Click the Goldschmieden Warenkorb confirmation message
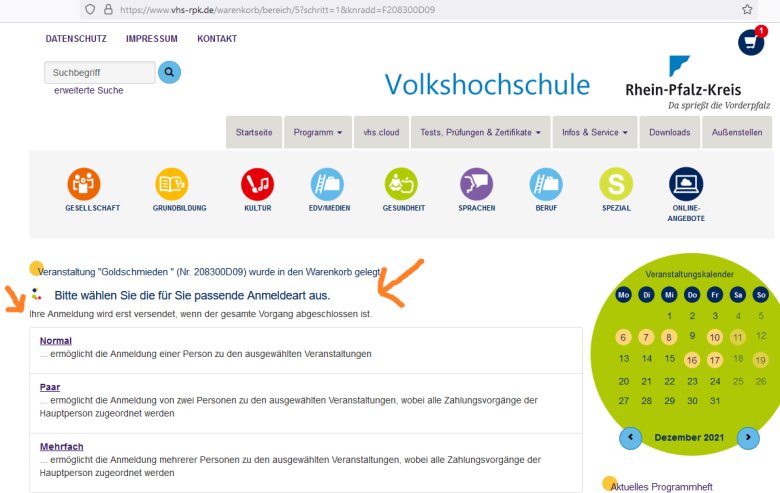 tap(209, 272)
